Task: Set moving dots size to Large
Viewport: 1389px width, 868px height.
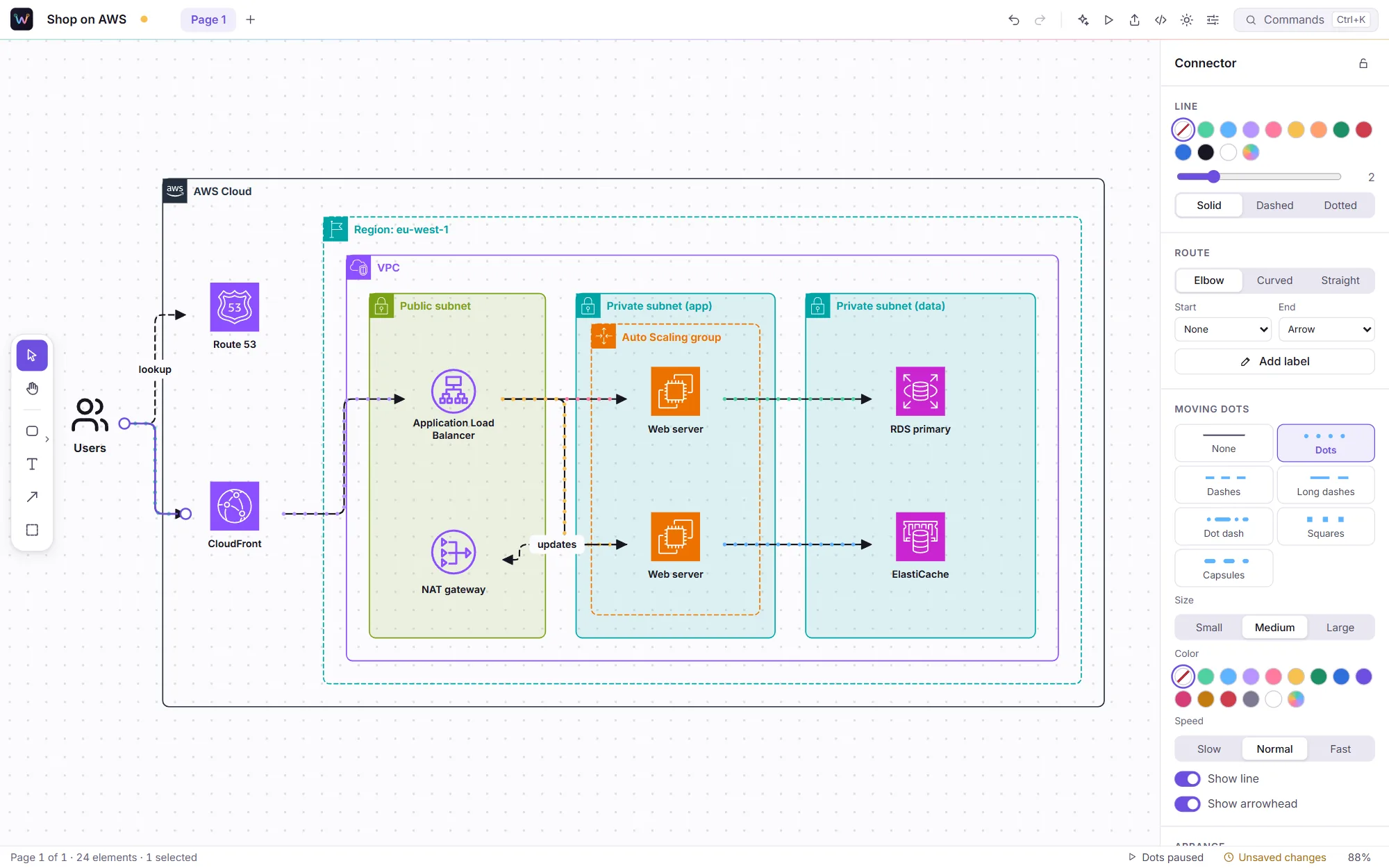Action: coord(1340,628)
